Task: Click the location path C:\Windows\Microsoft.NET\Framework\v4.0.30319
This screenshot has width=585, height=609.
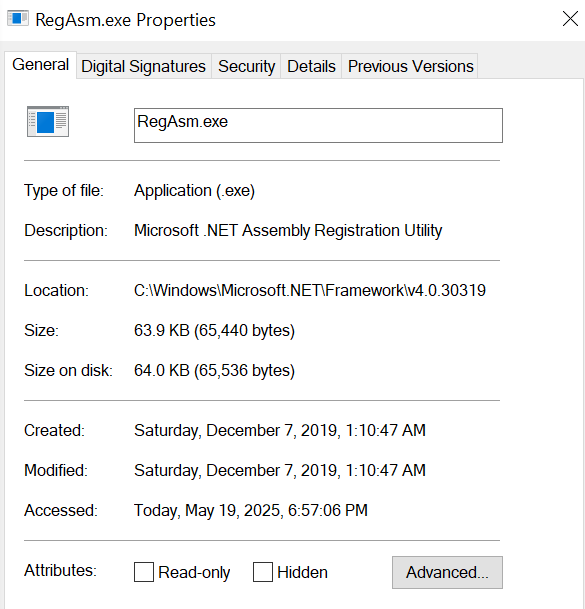Action: pos(310,291)
